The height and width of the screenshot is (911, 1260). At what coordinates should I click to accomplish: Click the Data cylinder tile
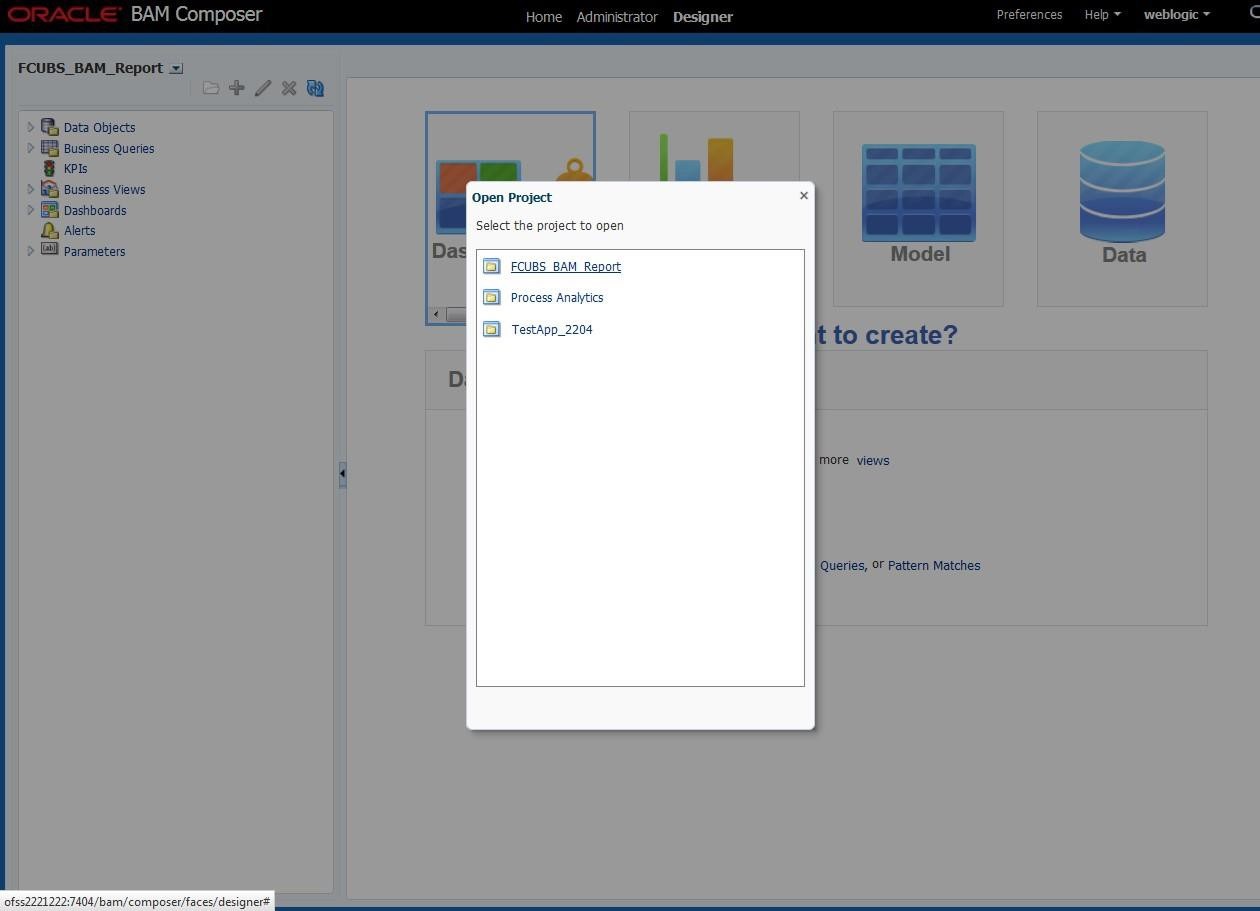[x=1122, y=208]
